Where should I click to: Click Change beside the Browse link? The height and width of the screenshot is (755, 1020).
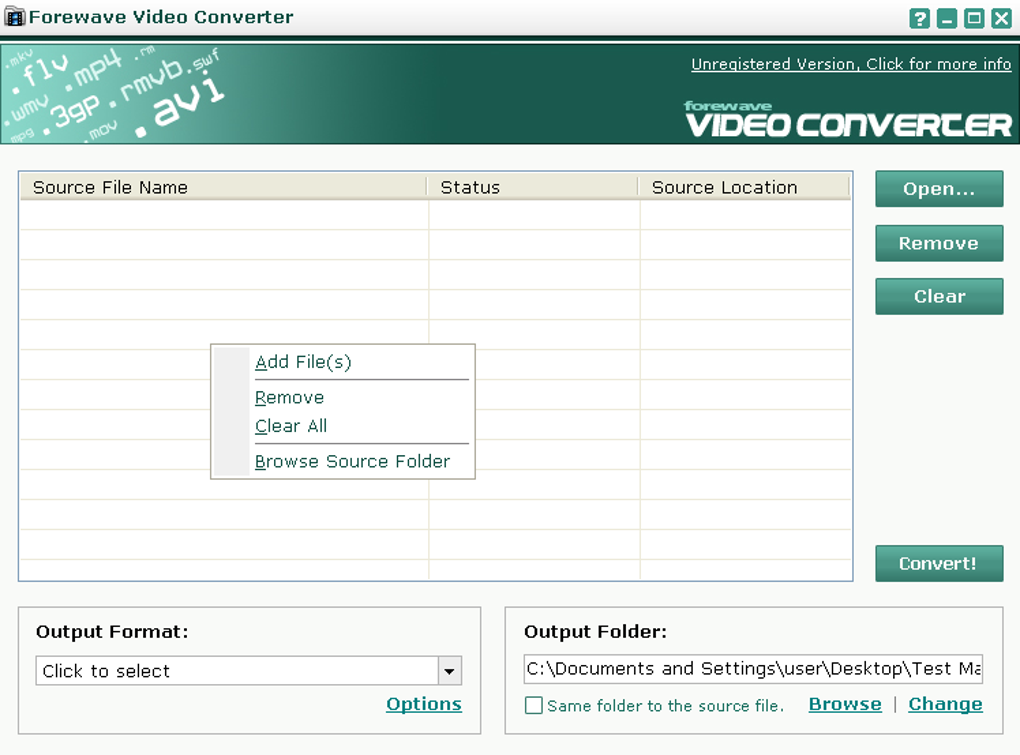tap(944, 704)
